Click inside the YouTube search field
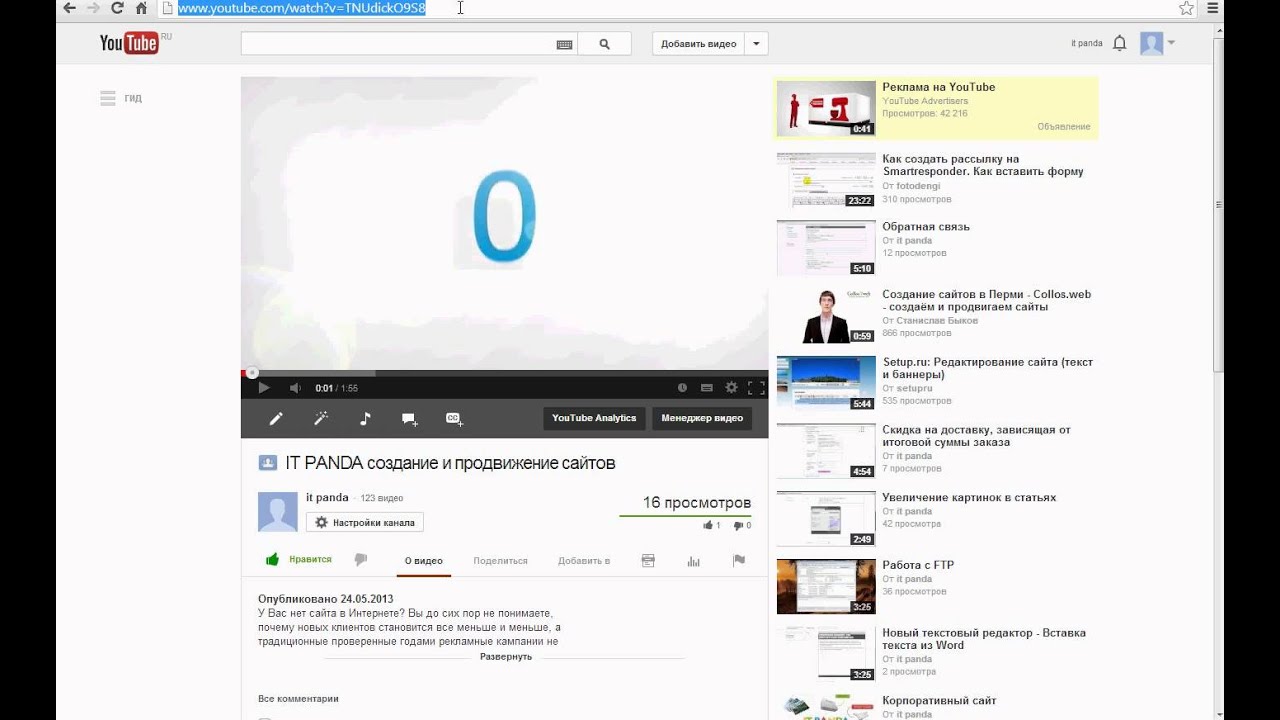1280x720 pixels. point(398,44)
